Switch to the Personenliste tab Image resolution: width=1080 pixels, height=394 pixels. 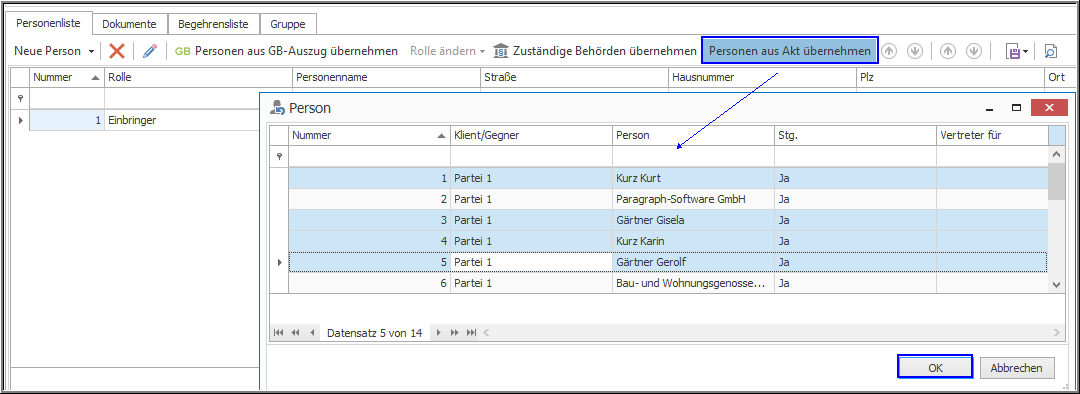(48, 23)
